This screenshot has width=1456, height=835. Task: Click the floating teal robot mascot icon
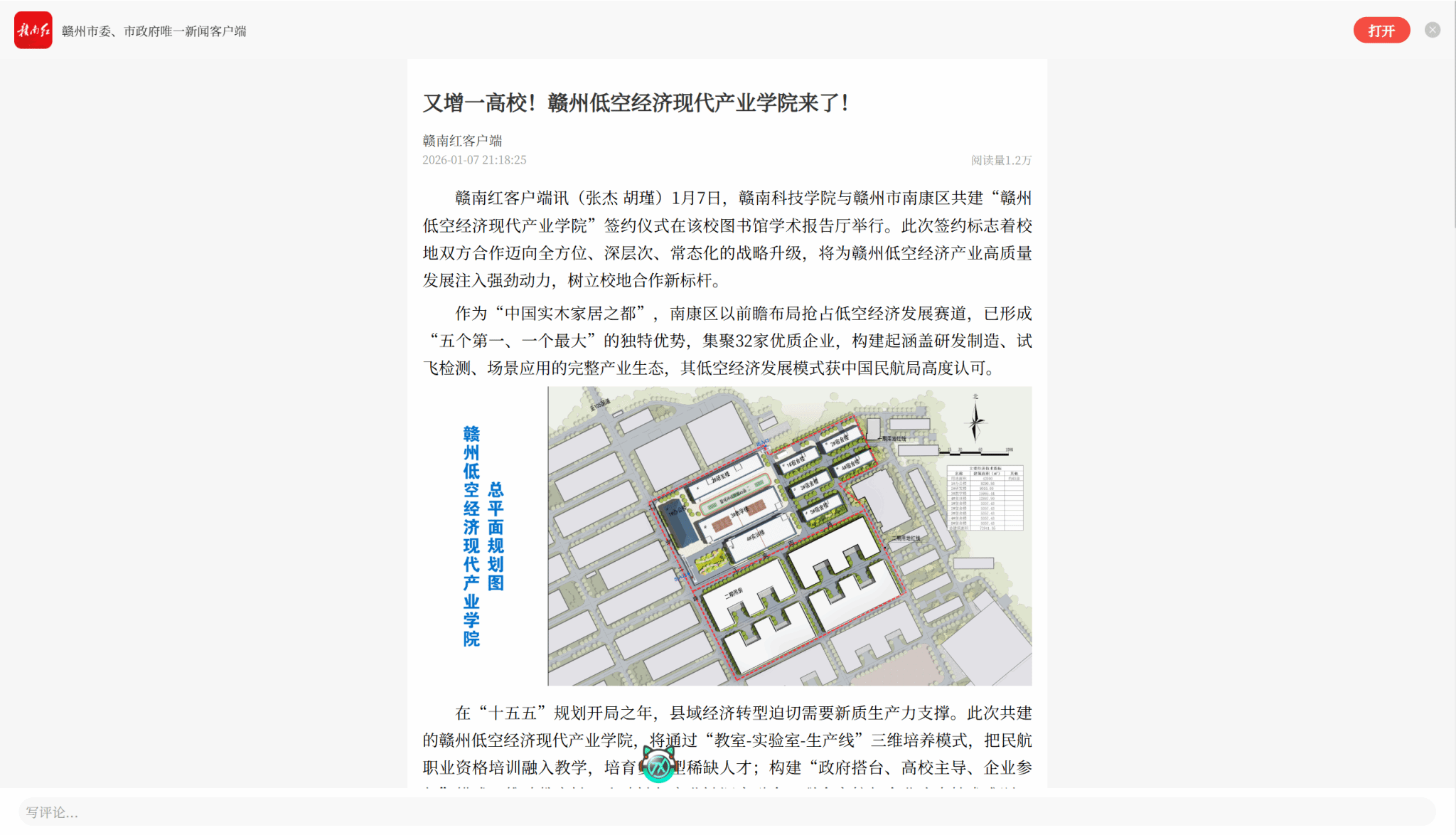658,765
